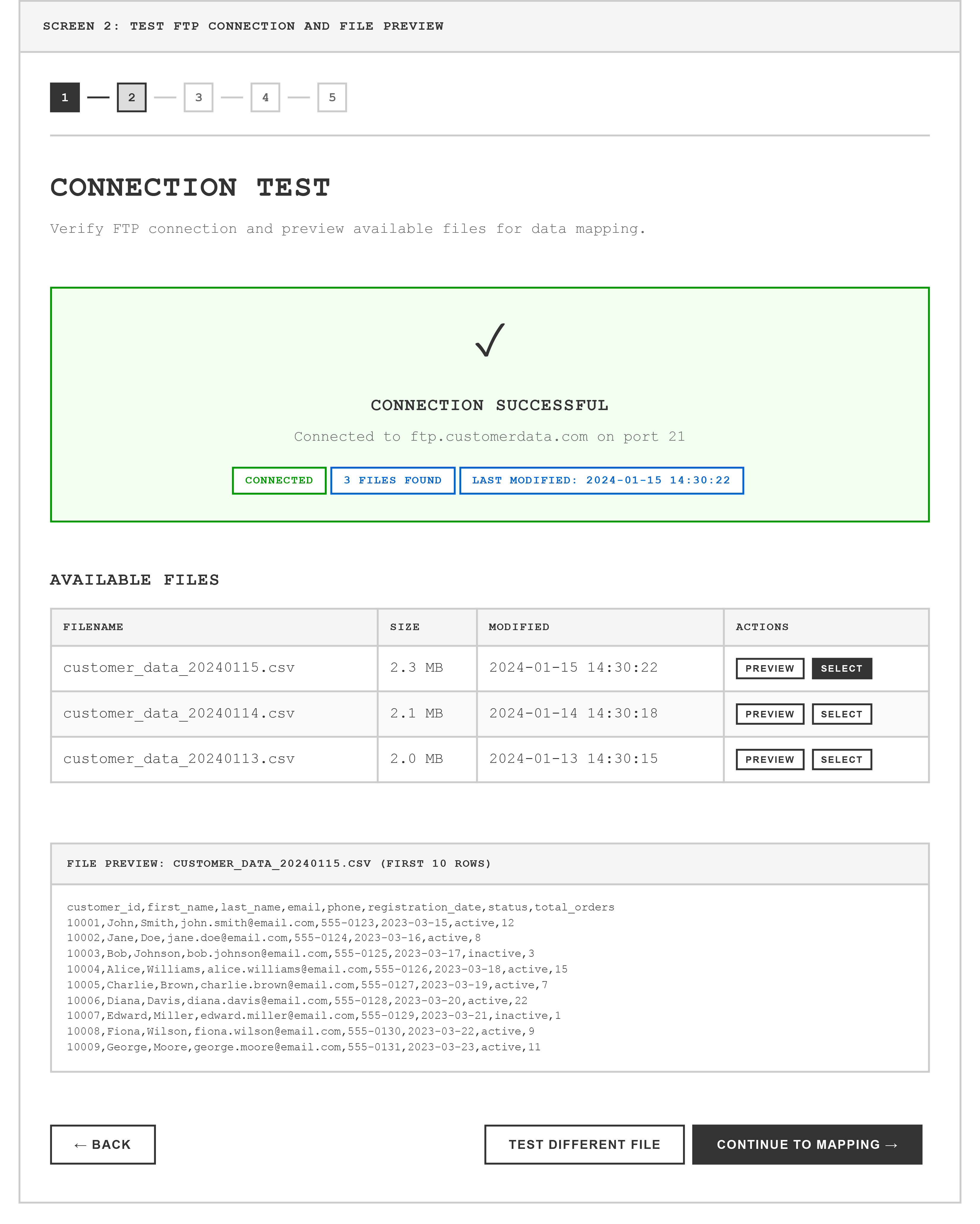Click the connection success checkmark icon
Screen dimensions: 980x1224
(x=490, y=340)
